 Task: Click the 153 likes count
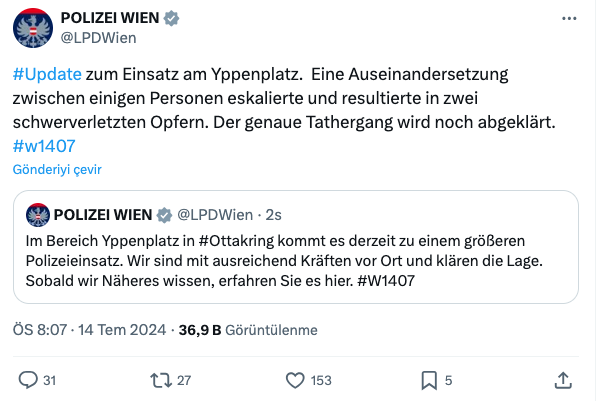point(321,380)
